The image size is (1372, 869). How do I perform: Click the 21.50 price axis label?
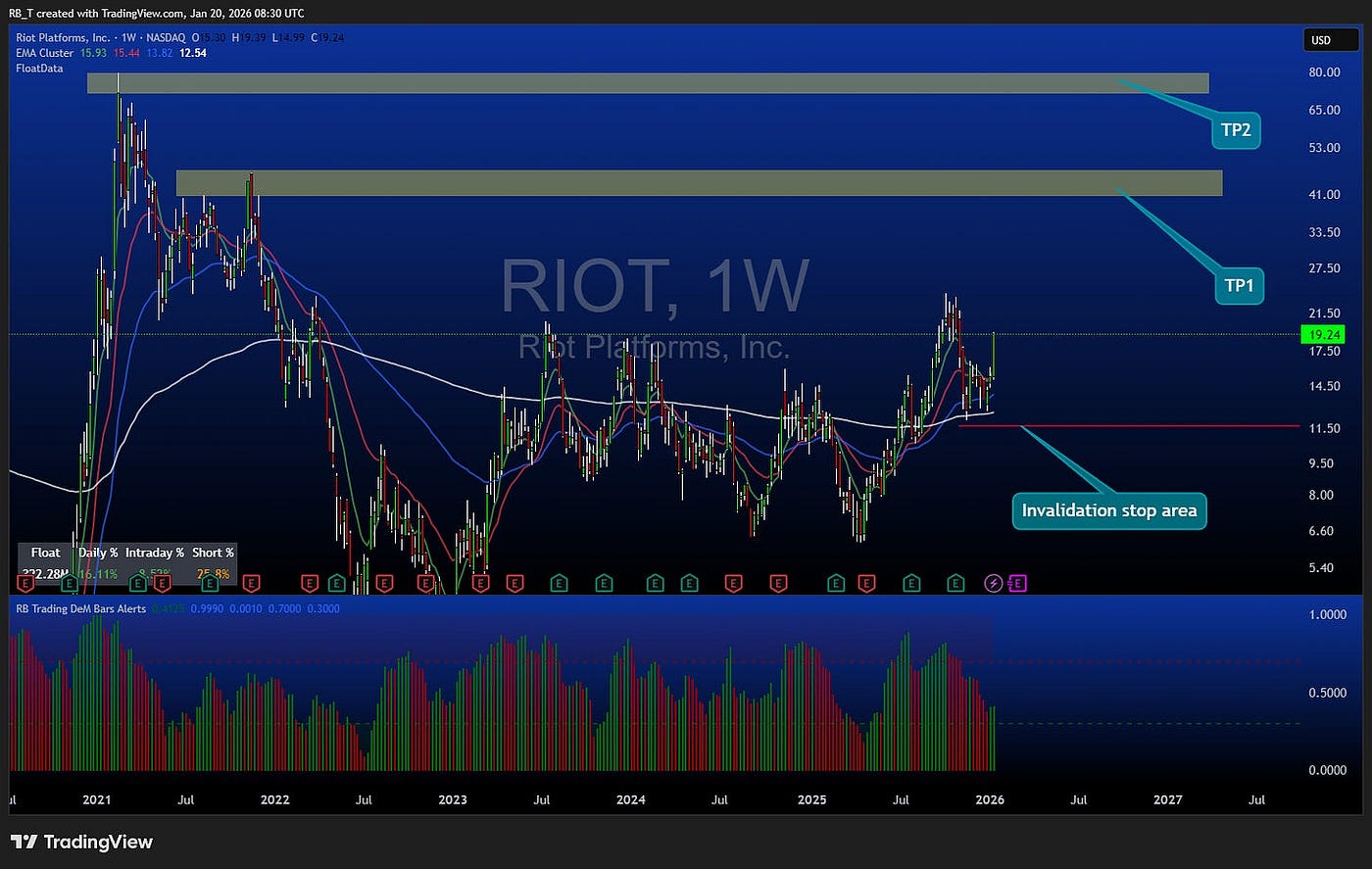click(x=1324, y=314)
